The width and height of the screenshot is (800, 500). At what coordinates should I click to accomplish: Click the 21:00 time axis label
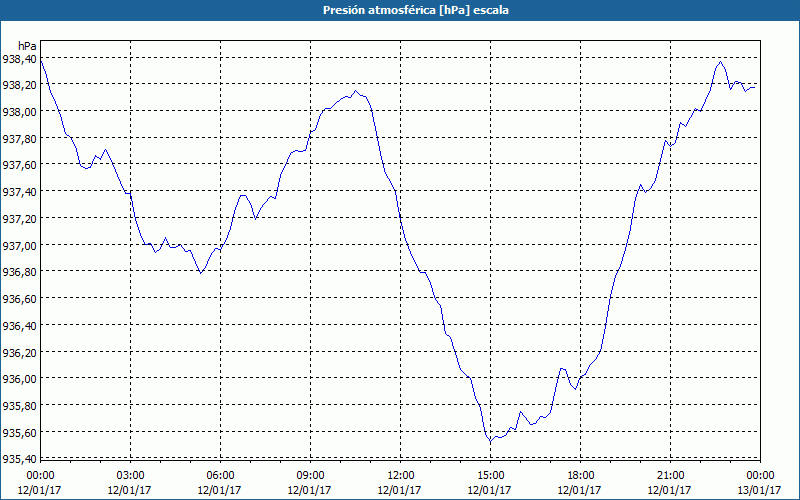click(x=670, y=476)
